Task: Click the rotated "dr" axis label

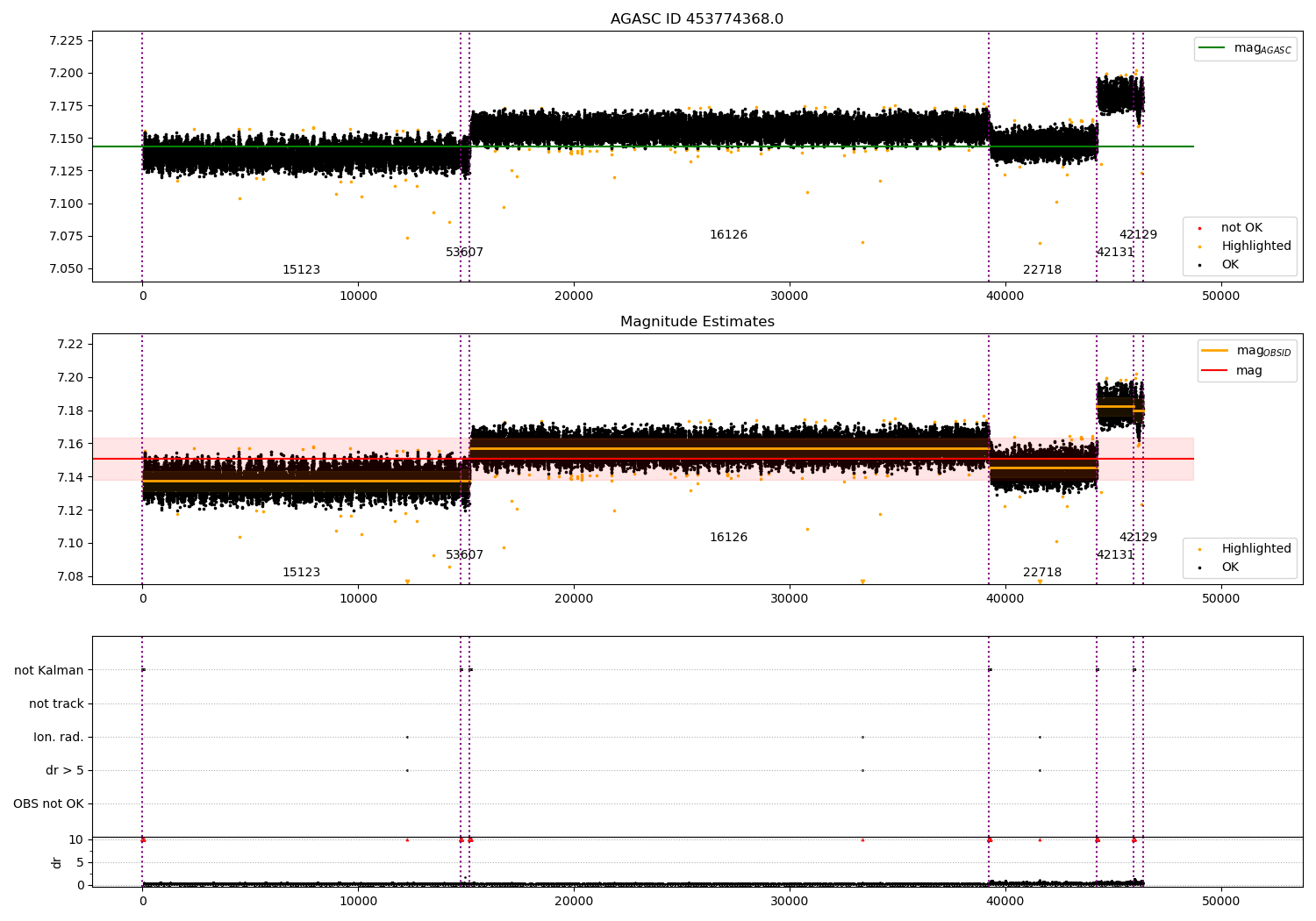Action: coord(57,862)
